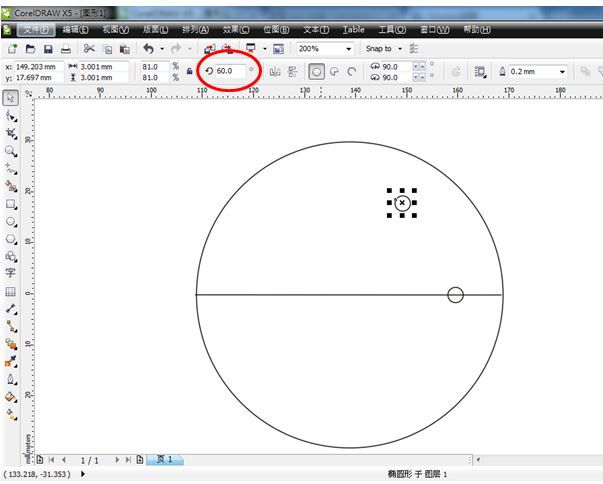Create a new document
This screenshot has height=484, width=603.
pyautogui.click(x=12, y=49)
